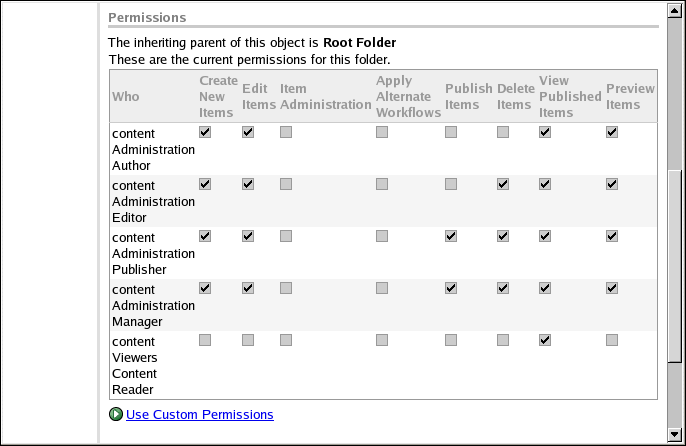Toggle View Published Items for Administration Publisher
The image size is (686, 446).
coord(545,236)
